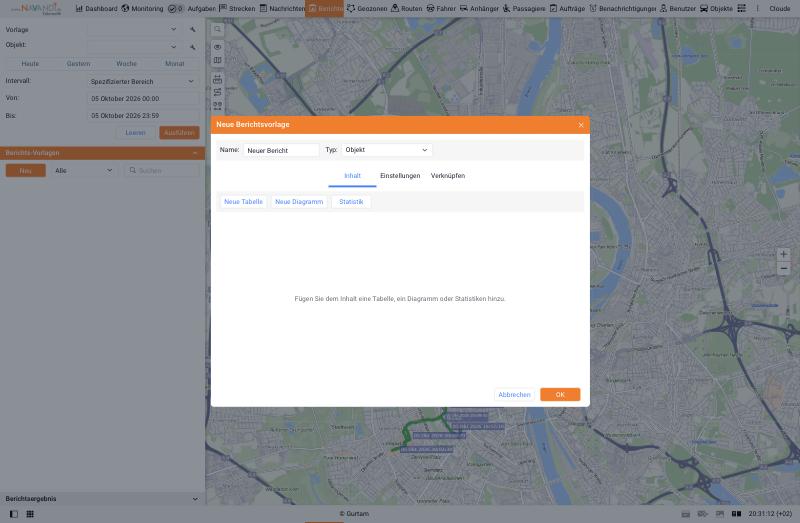Click the Bis date field

(143, 116)
